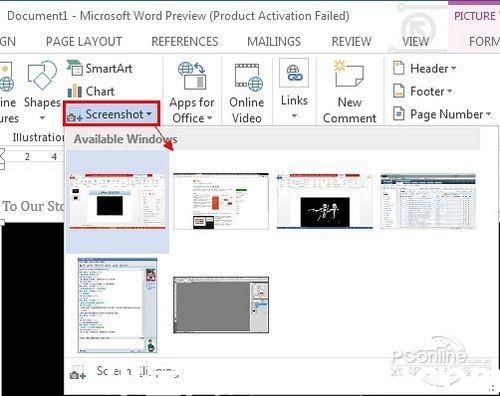This screenshot has height=396, width=500.
Task: Insert an Online Video
Action: [247, 92]
